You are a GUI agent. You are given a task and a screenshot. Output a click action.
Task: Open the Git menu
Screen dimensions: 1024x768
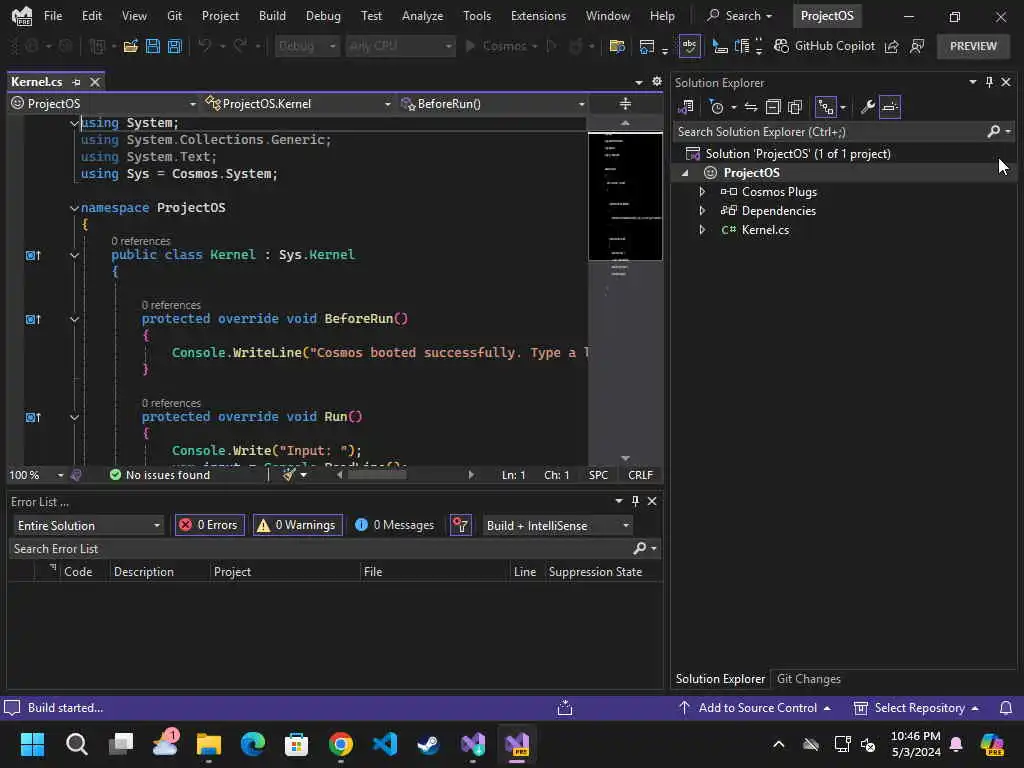(174, 16)
